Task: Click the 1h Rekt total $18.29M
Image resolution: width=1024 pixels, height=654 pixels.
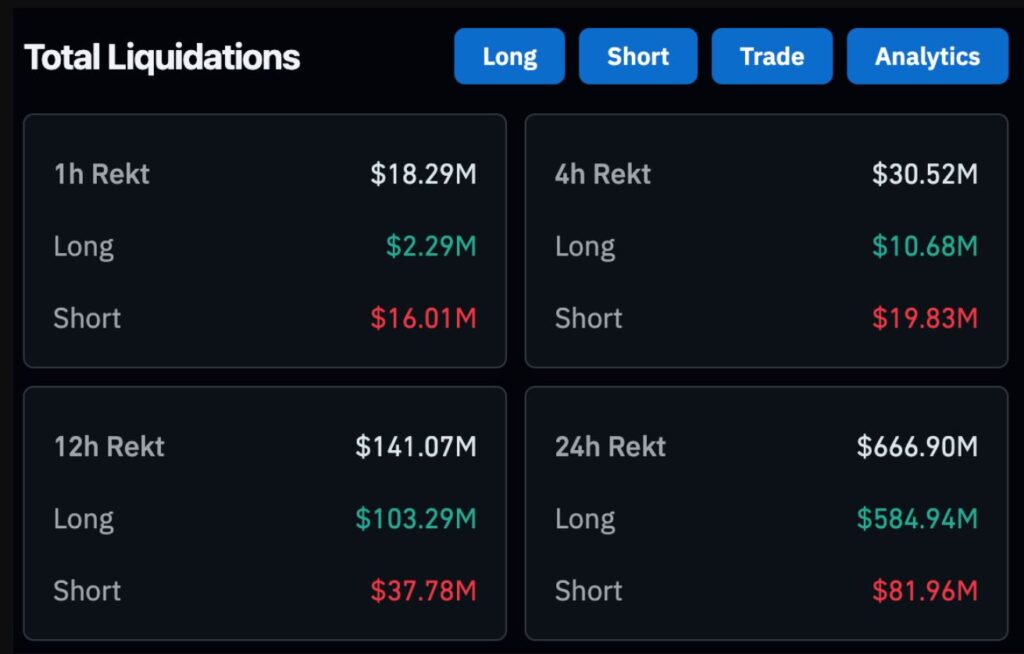Action: pyautogui.click(x=423, y=174)
